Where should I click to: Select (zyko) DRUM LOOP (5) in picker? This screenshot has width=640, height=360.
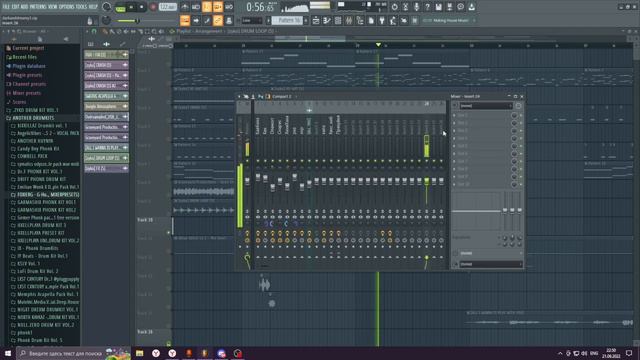point(106,158)
